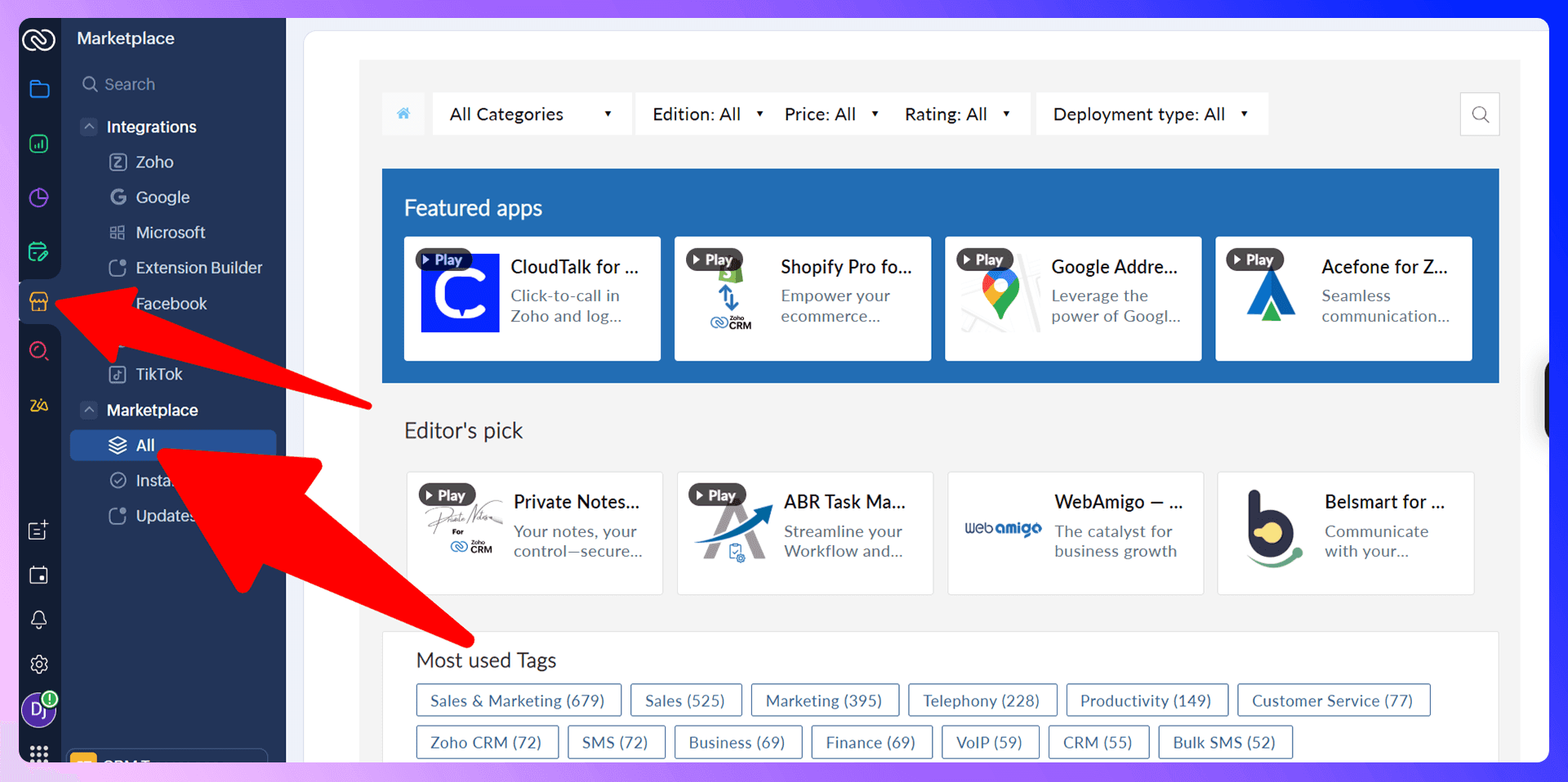Play the Acefone app video

(1254, 260)
